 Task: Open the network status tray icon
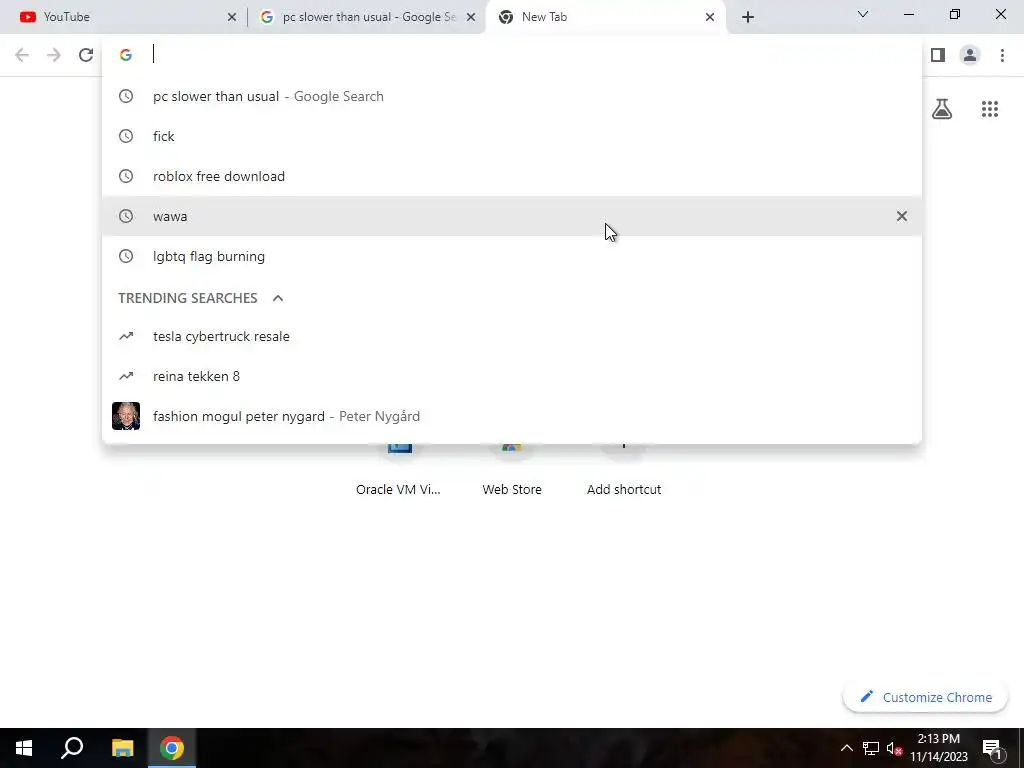871,748
